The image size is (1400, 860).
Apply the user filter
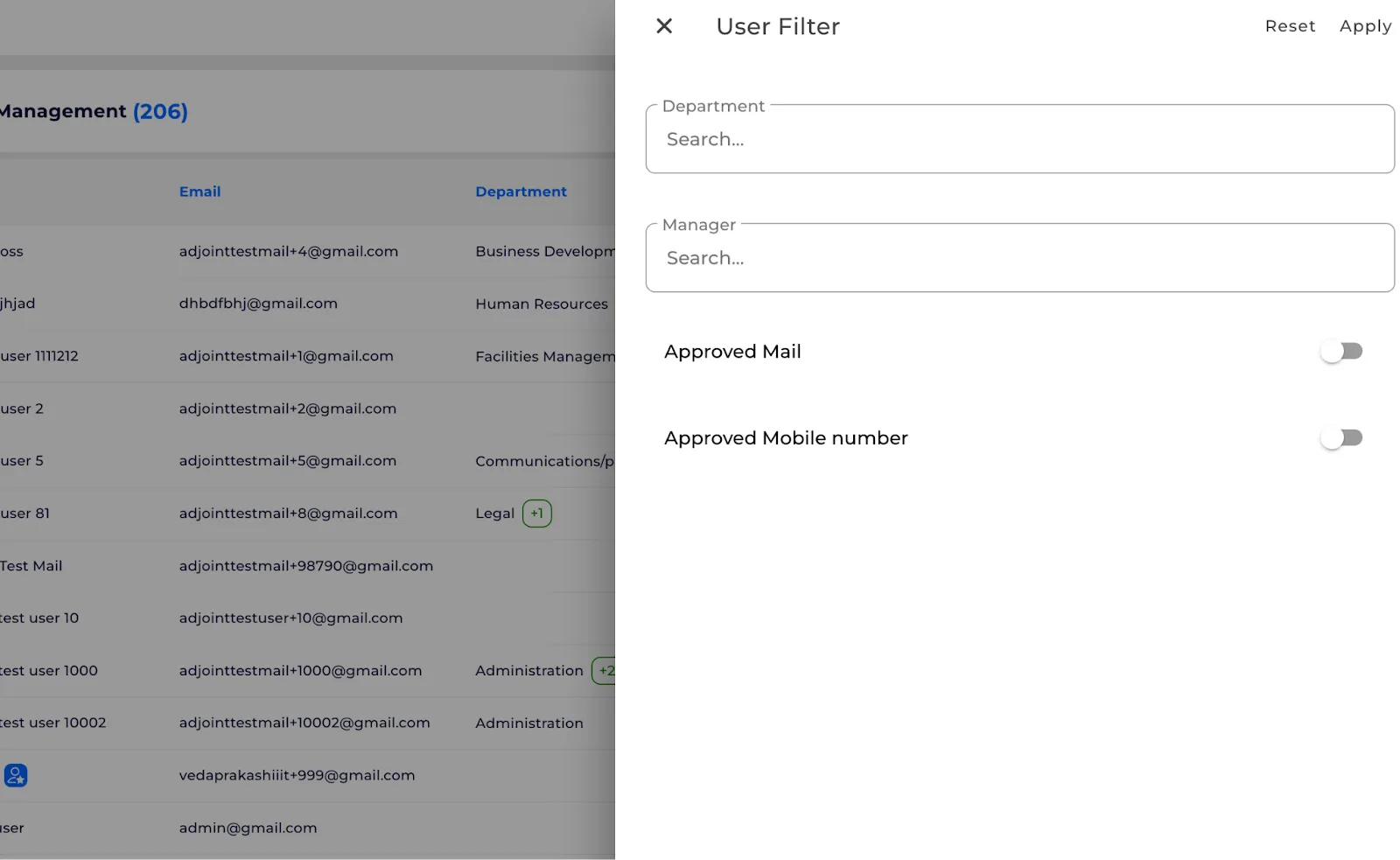1365,26
